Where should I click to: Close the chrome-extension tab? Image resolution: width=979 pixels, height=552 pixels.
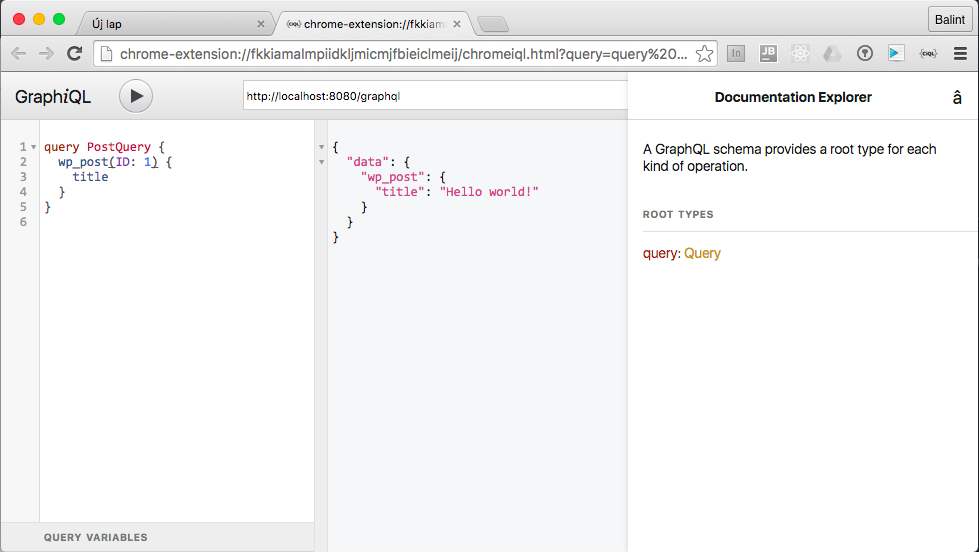(457, 24)
